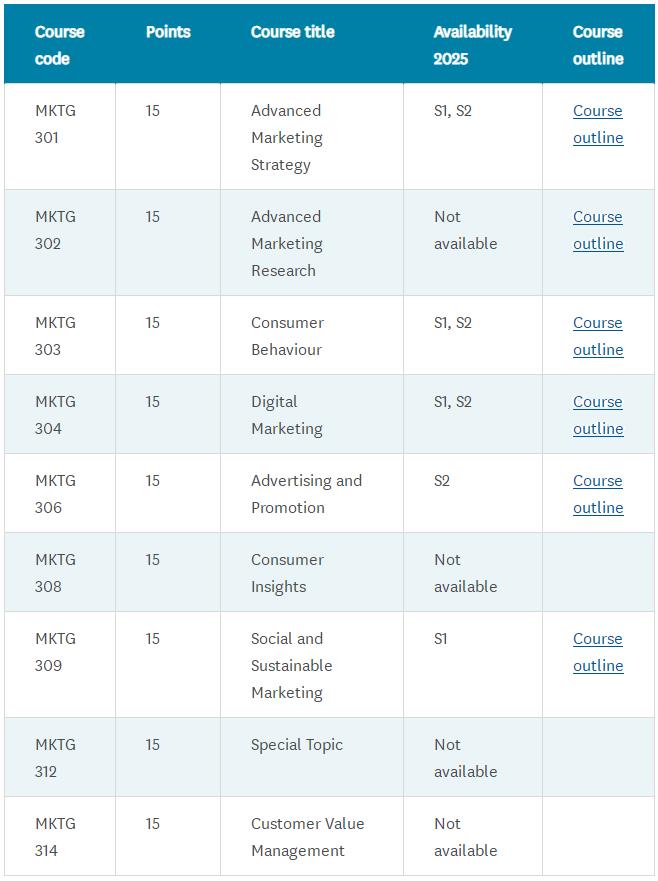Click the Customer Value Management course title
This screenshot has width=658, height=881.
coord(307,837)
